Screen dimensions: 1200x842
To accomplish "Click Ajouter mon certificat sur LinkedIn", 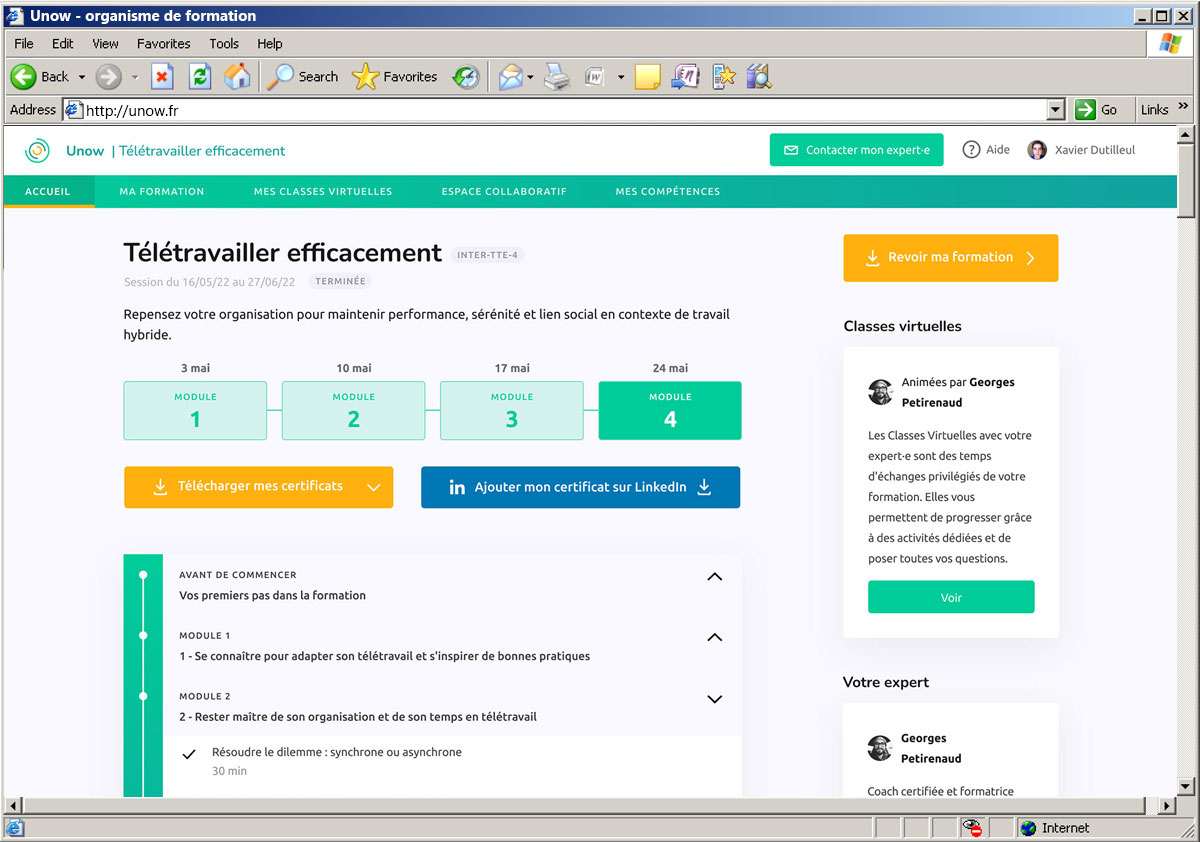I will tap(580, 487).
